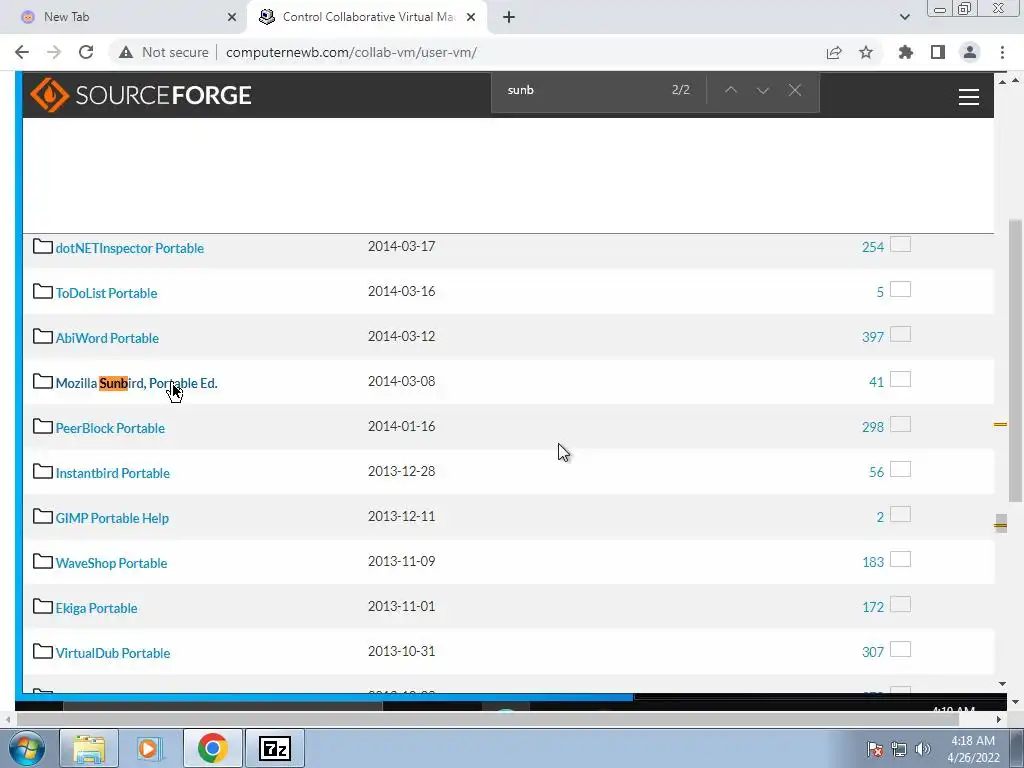This screenshot has height=768, width=1024.
Task: Open VirtualDub Portable folder
Action: [112, 654]
